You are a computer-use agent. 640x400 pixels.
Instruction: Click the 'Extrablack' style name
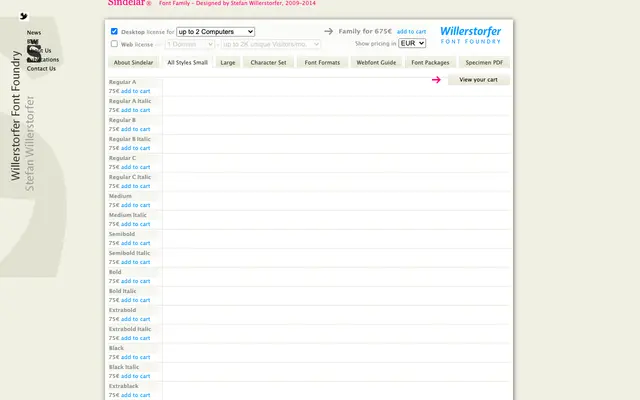(x=123, y=386)
